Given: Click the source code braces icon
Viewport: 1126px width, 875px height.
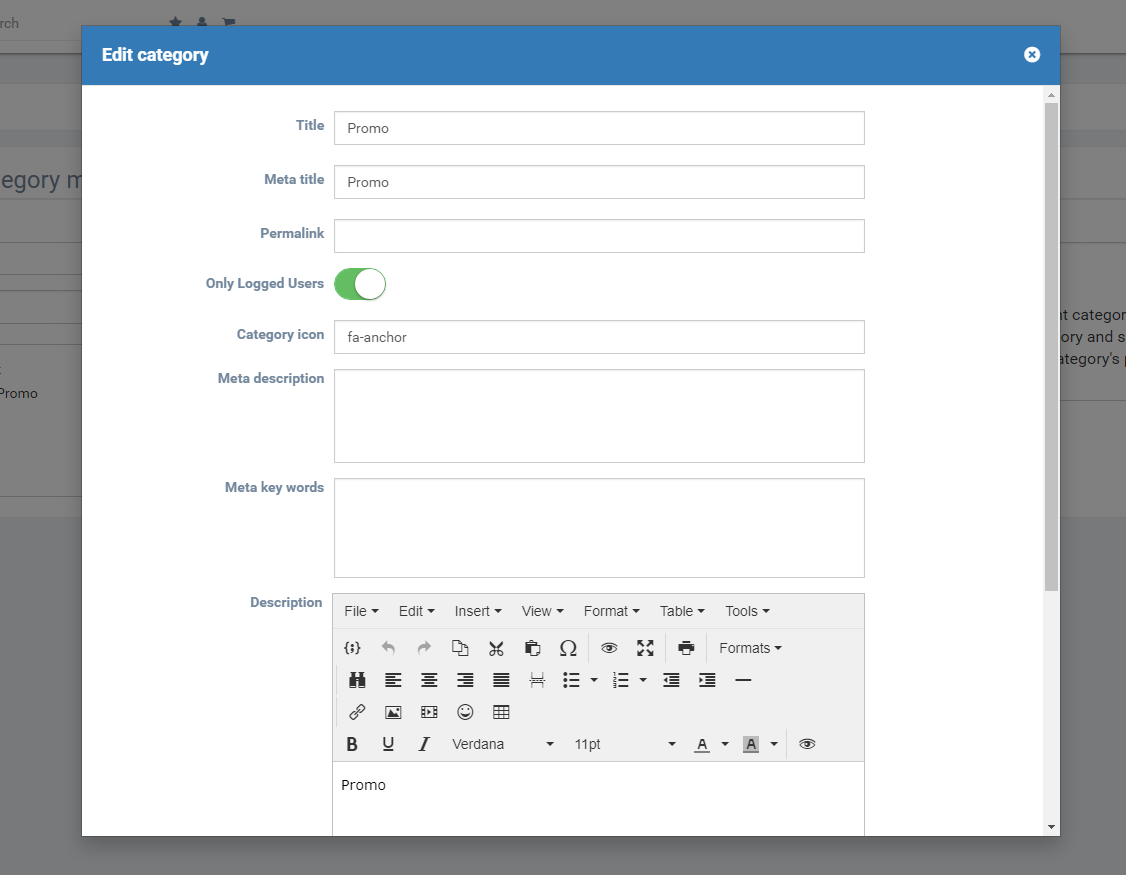Looking at the screenshot, I should click(352, 648).
